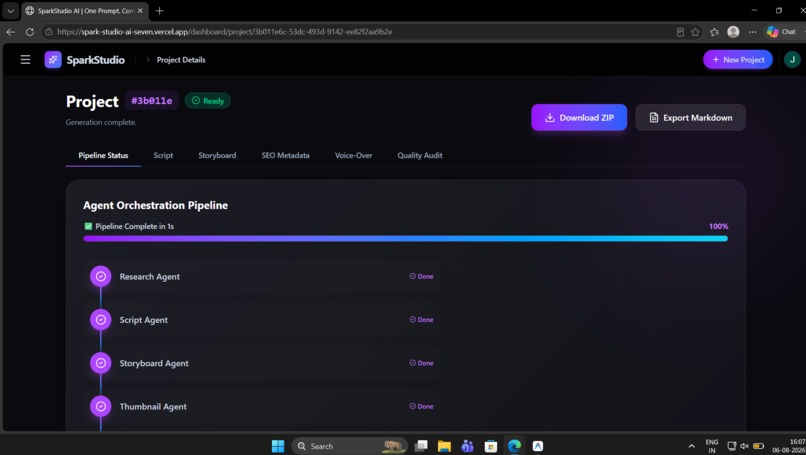The height and width of the screenshot is (455, 806).
Task: Open Microsoft Edge from the taskbar
Action: tap(514, 446)
